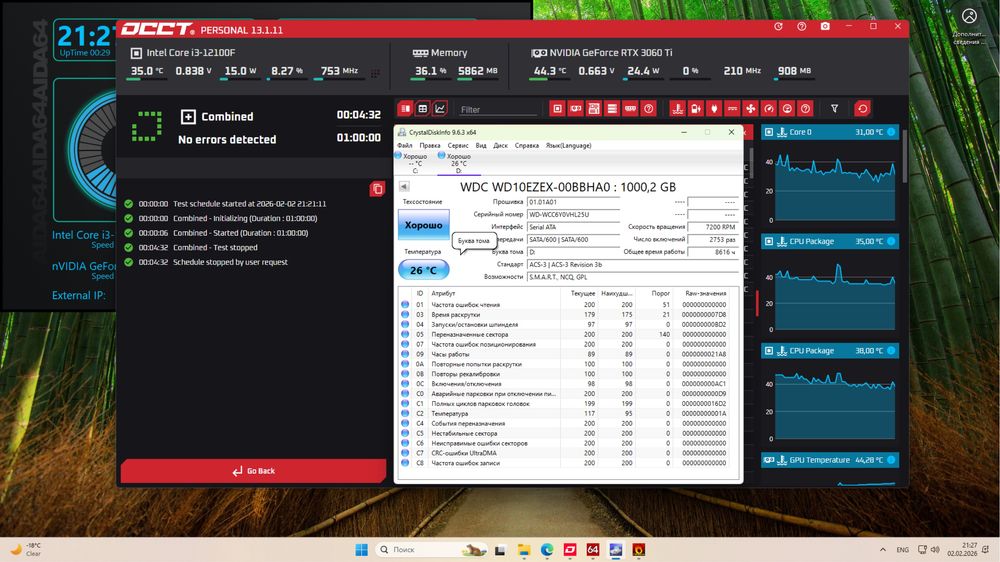The image size is (1000, 562).
Task: Copy the test log with the red clipboard icon
Action: (378, 189)
